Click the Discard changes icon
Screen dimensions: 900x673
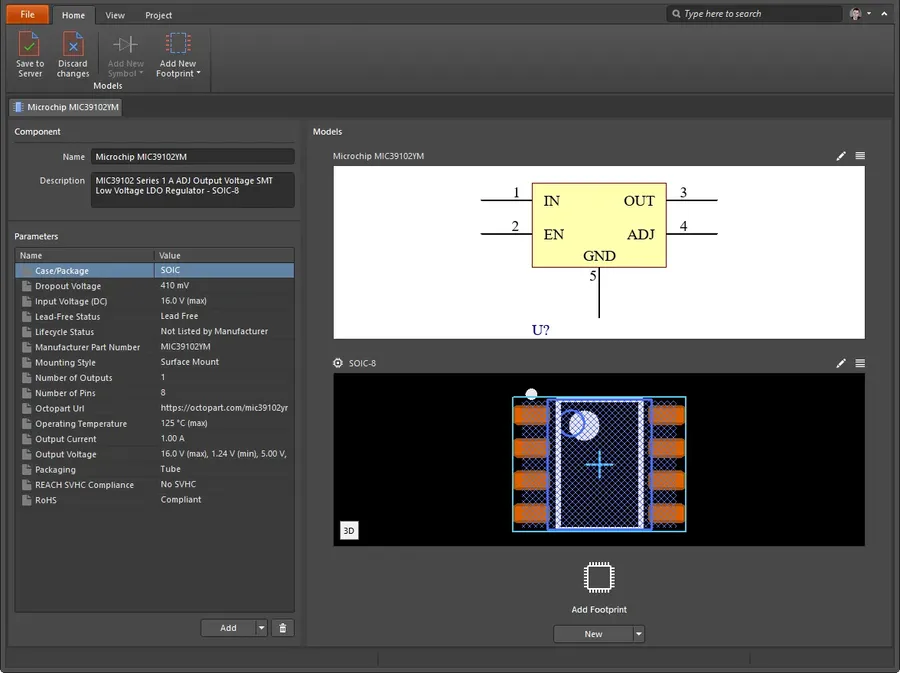[73, 44]
